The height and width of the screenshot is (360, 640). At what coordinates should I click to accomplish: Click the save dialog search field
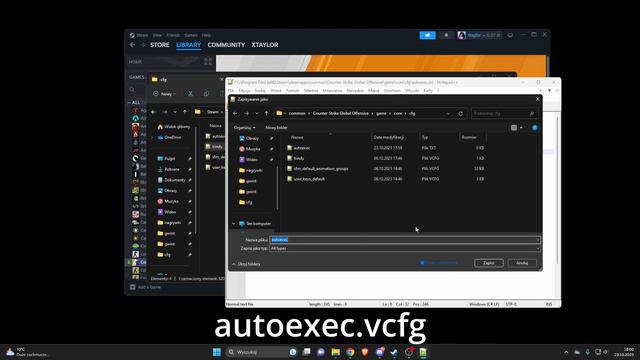click(x=504, y=113)
